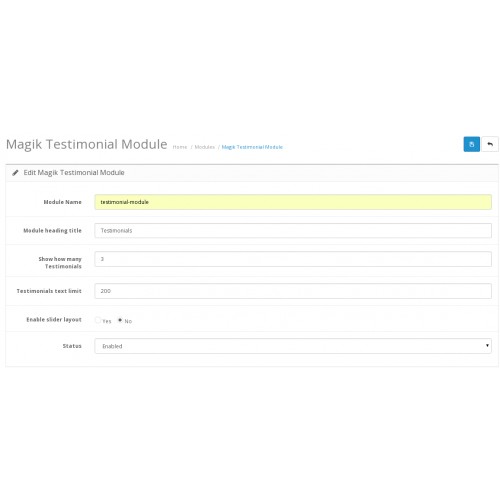Select Yes for Enable slider layout
The image size is (500, 500).
(98, 320)
